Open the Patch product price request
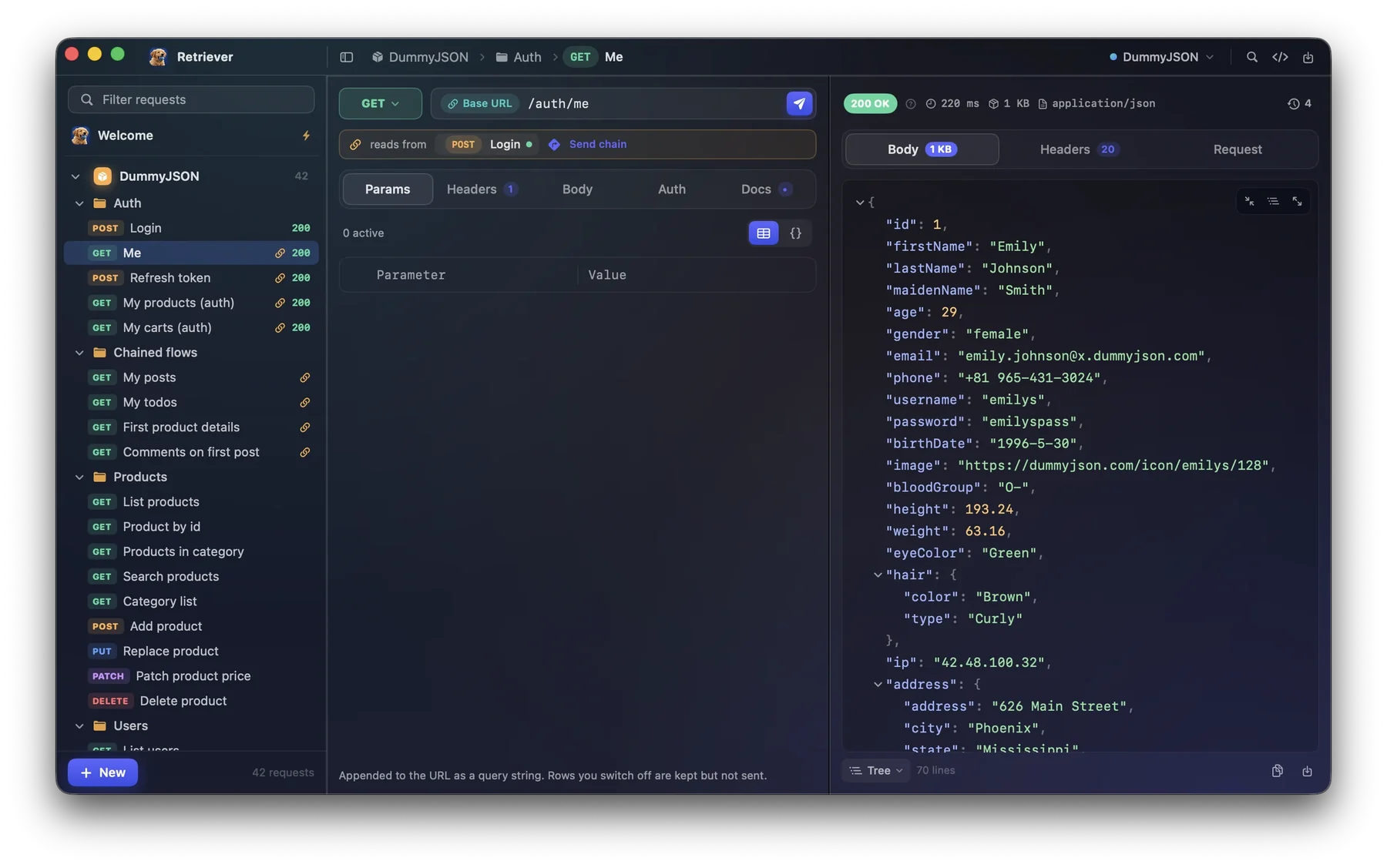This screenshot has width=1387, height=868. 191,676
